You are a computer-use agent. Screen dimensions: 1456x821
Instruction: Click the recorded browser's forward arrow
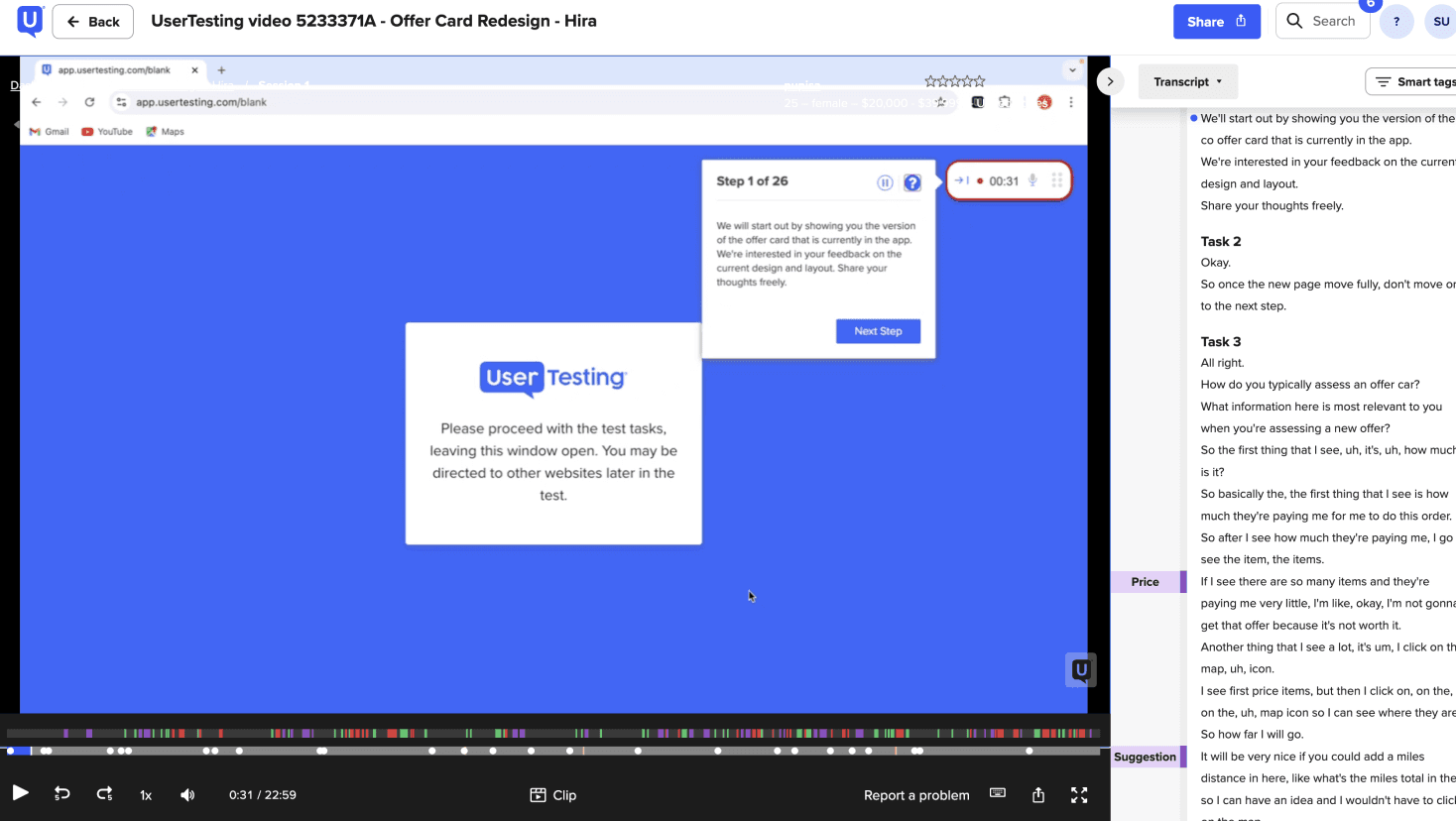62,102
